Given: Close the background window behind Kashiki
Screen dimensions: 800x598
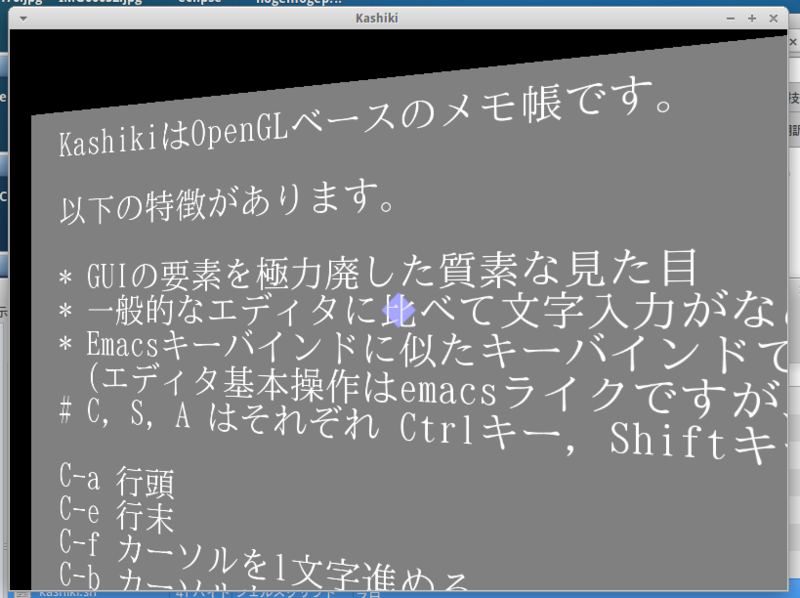Looking at the screenshot, I should click(793, 42).
